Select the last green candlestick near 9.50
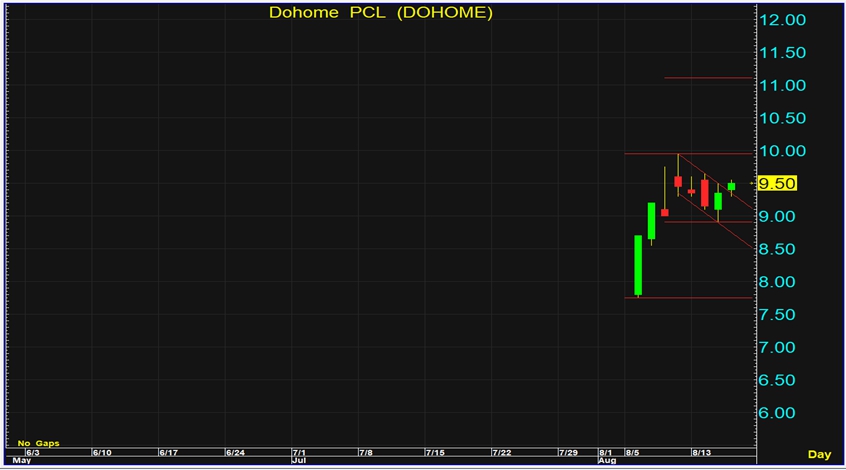 (731, 187)
